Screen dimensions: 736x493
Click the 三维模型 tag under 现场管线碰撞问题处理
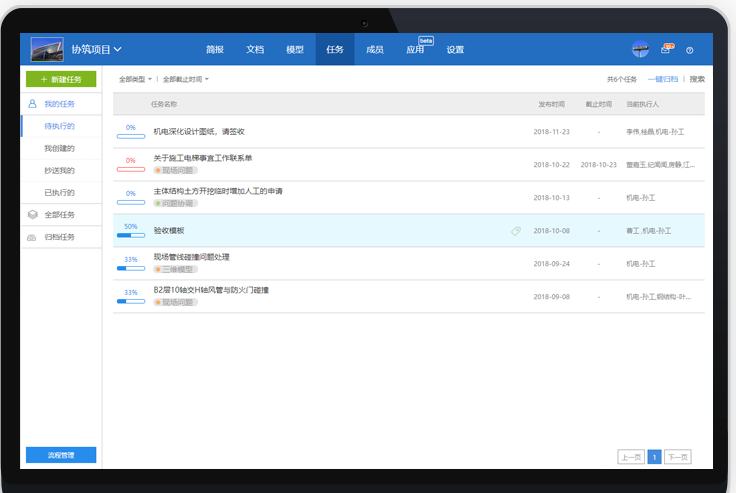175,269
